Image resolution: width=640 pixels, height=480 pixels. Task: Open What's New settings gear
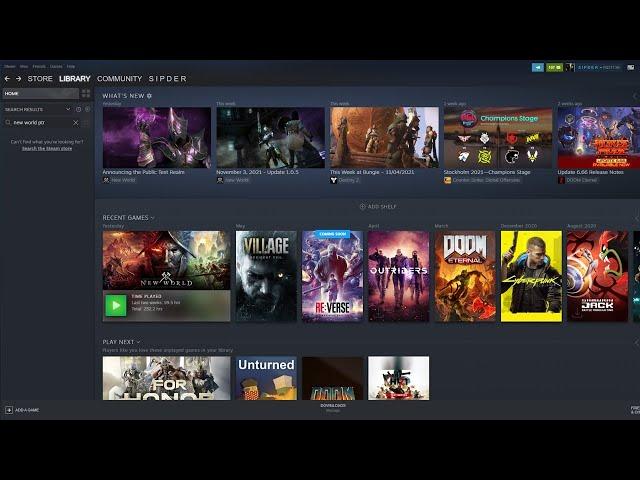coord(149,96)
